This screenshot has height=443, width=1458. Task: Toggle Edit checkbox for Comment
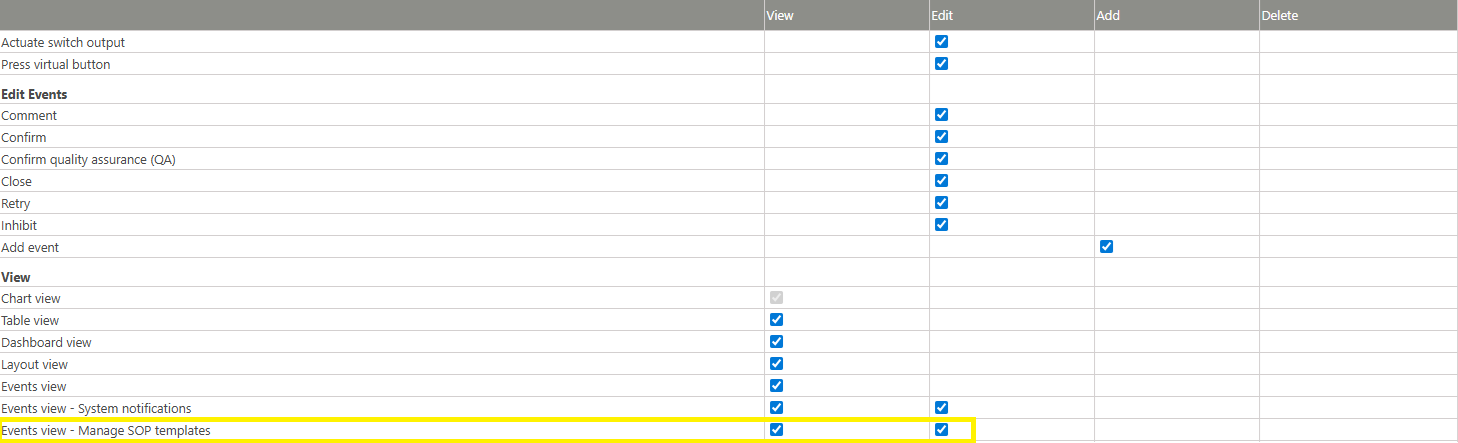point(941,115)
